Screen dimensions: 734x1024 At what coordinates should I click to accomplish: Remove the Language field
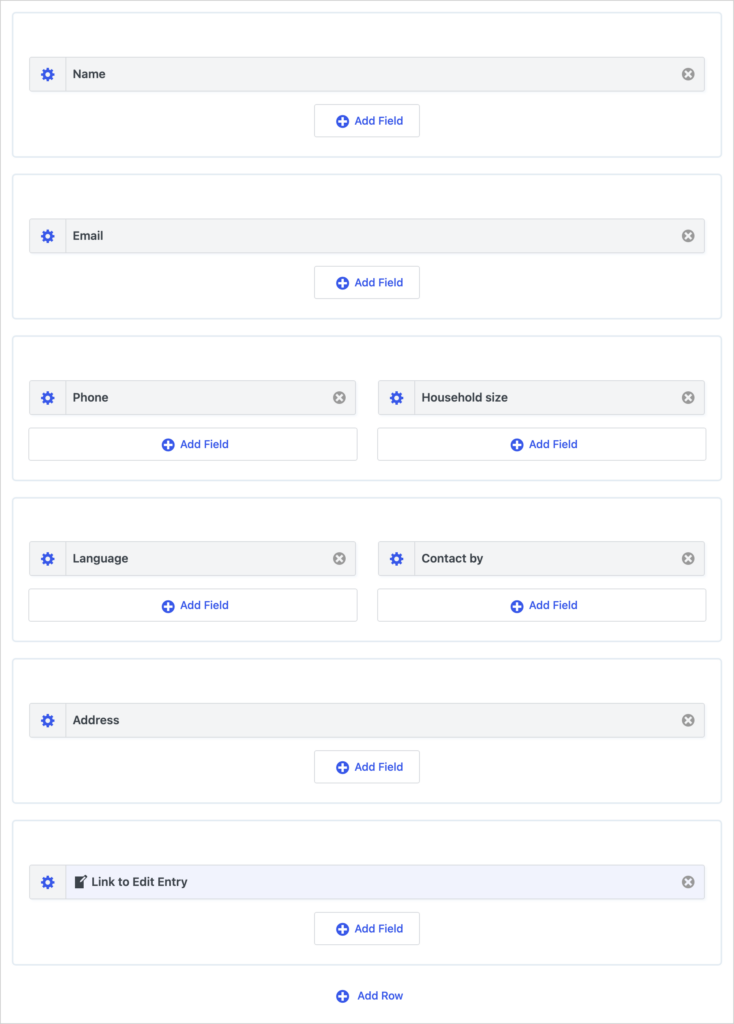coord(340,558)
